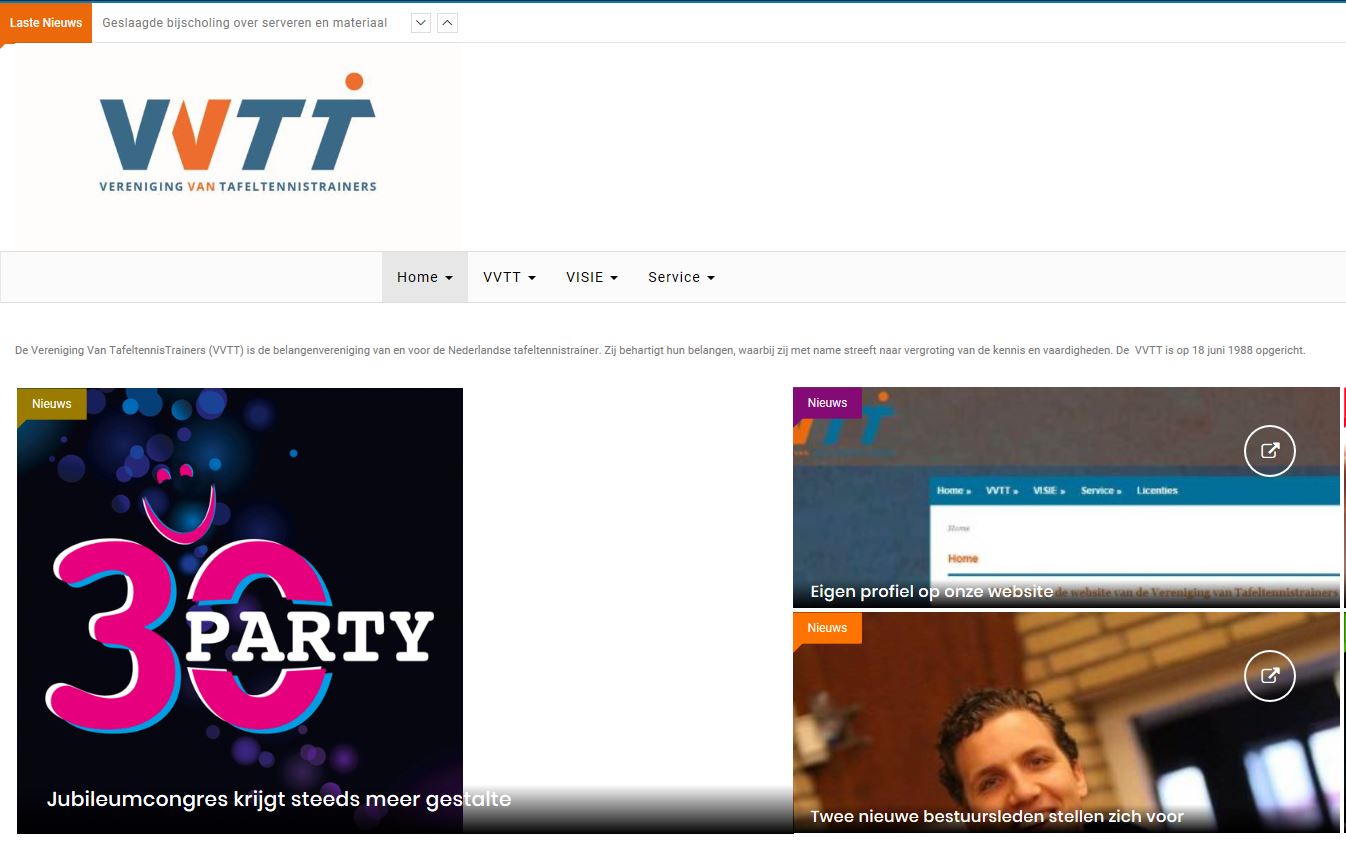Open the Home dropdown menu
The image size is (1346, 844).
point(425,277)
